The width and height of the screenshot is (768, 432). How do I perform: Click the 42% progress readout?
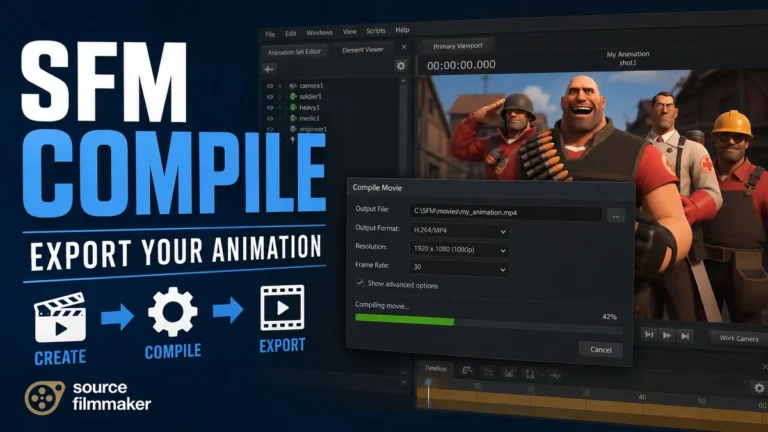tap(609, 317)
